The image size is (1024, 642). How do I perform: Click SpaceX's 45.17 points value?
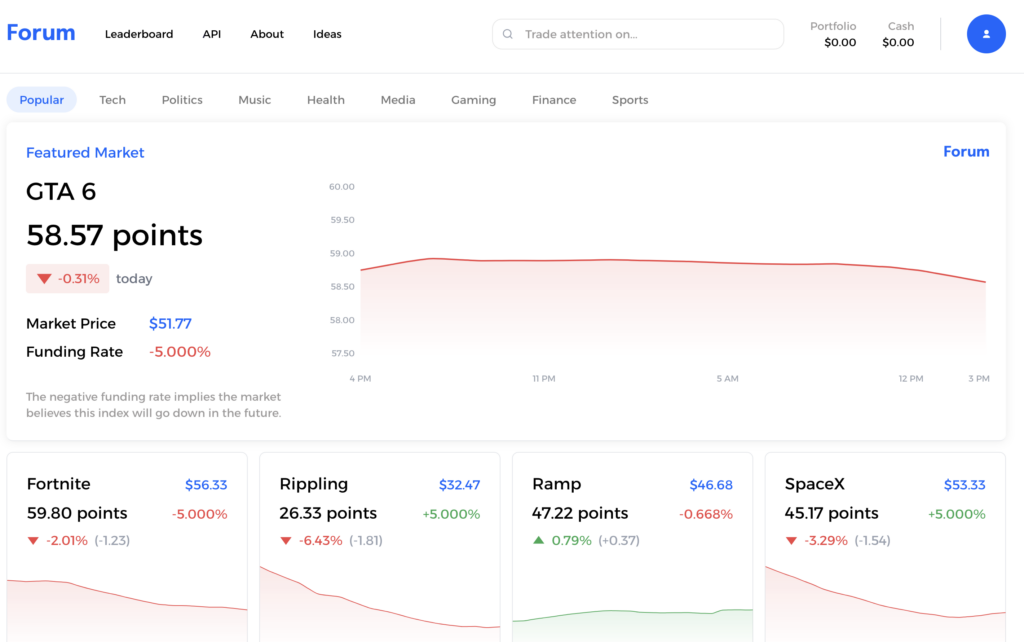(831, 513)
